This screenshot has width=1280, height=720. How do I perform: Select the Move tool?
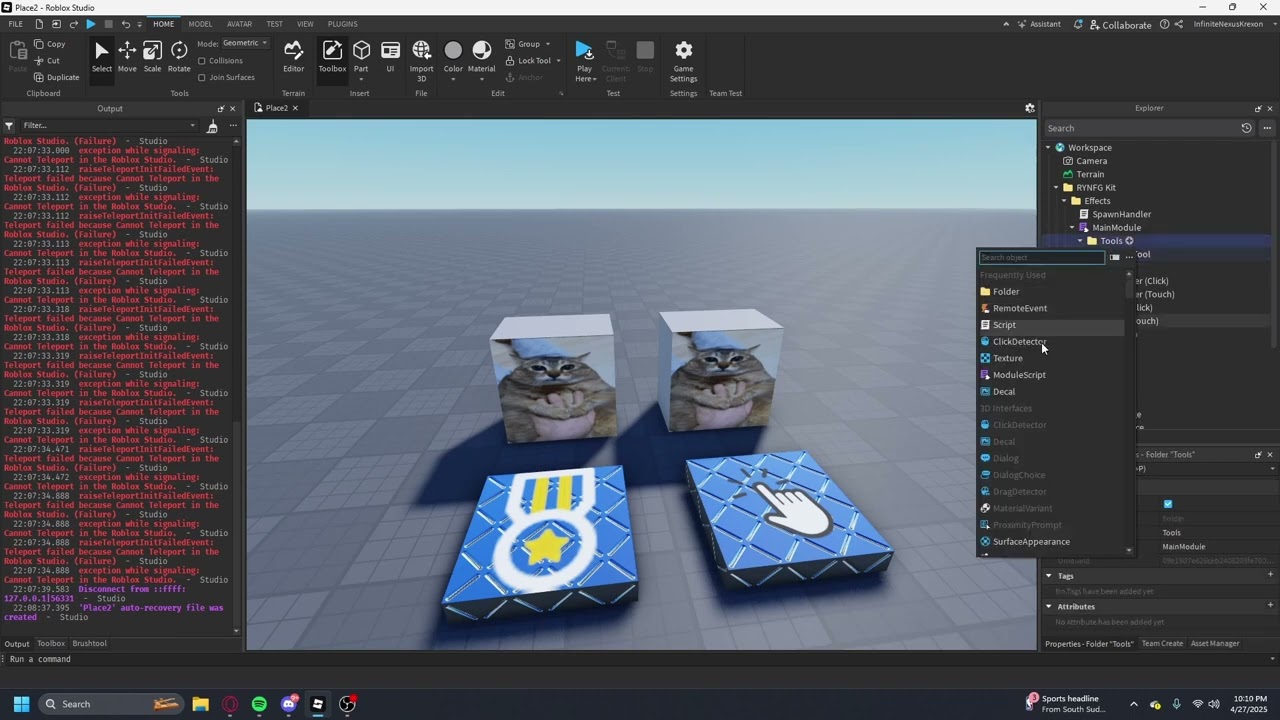point(127,56)
